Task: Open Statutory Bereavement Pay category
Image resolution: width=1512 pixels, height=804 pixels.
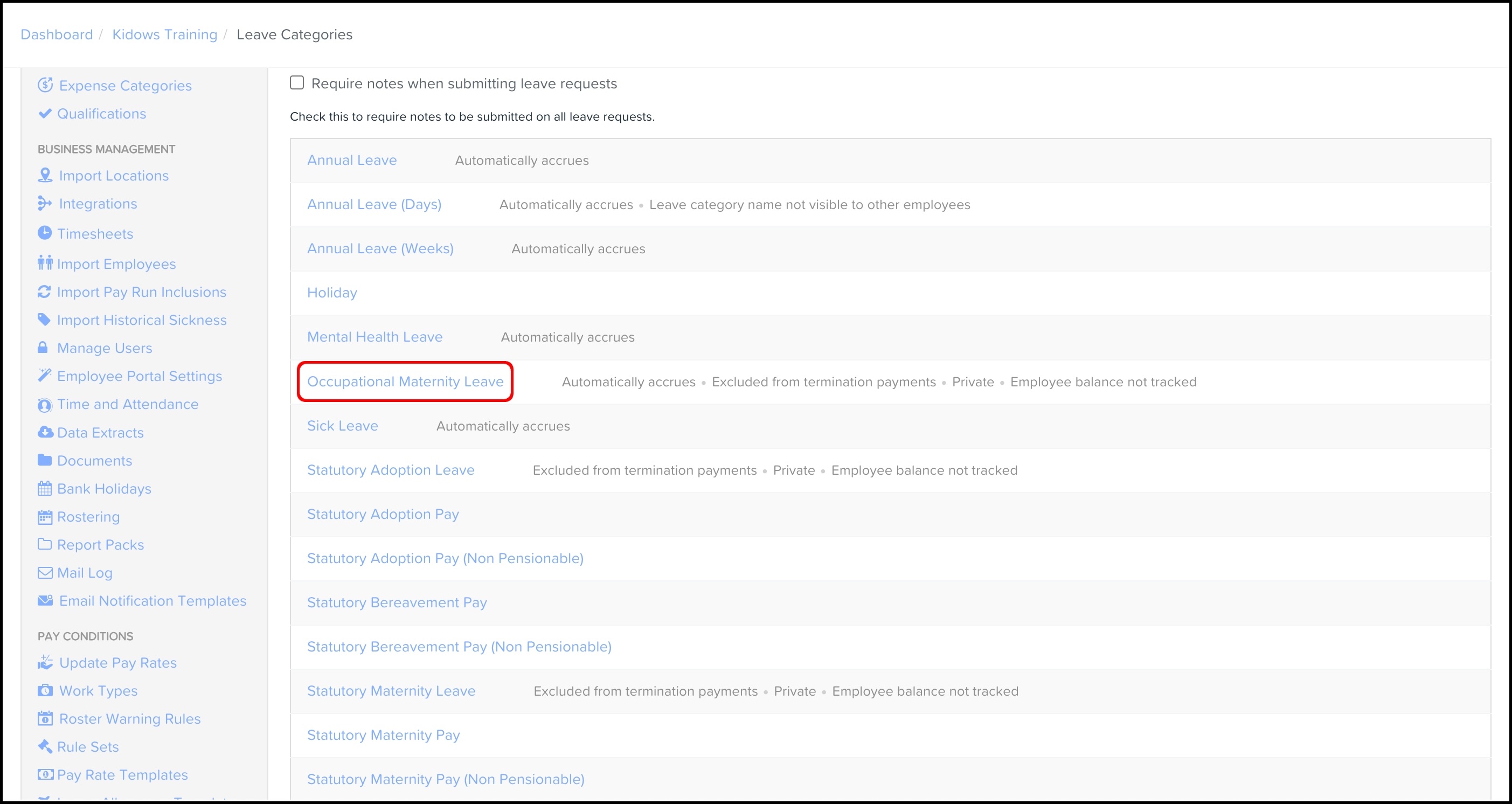Action: pos(397,602)
